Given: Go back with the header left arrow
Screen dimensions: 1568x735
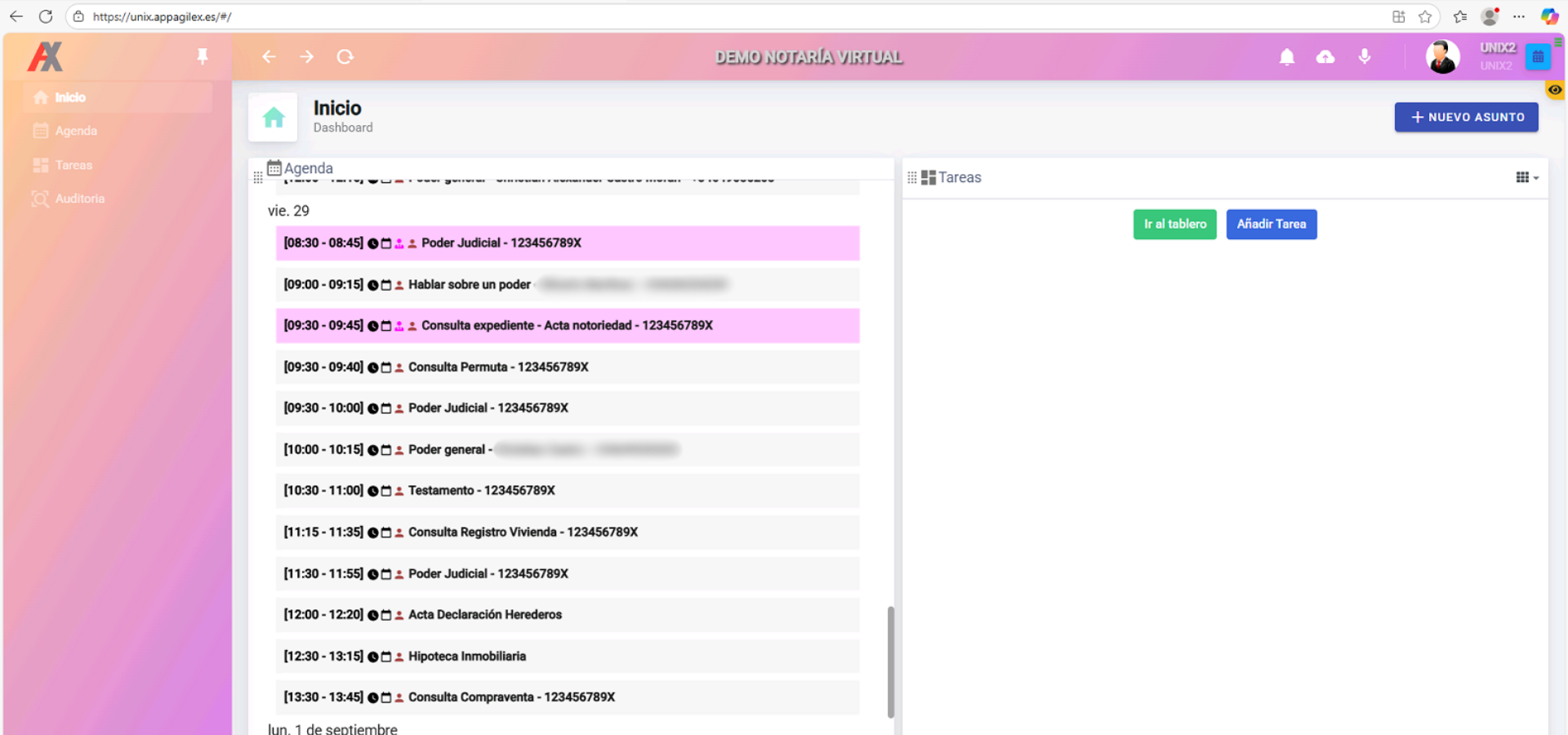Looking at the screenshot, I should click(269, 56).
